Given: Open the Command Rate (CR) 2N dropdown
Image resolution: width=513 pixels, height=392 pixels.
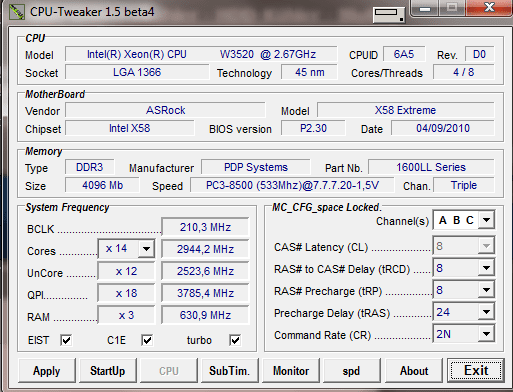Looking at the screenshot, I should (x=486, y=334).
